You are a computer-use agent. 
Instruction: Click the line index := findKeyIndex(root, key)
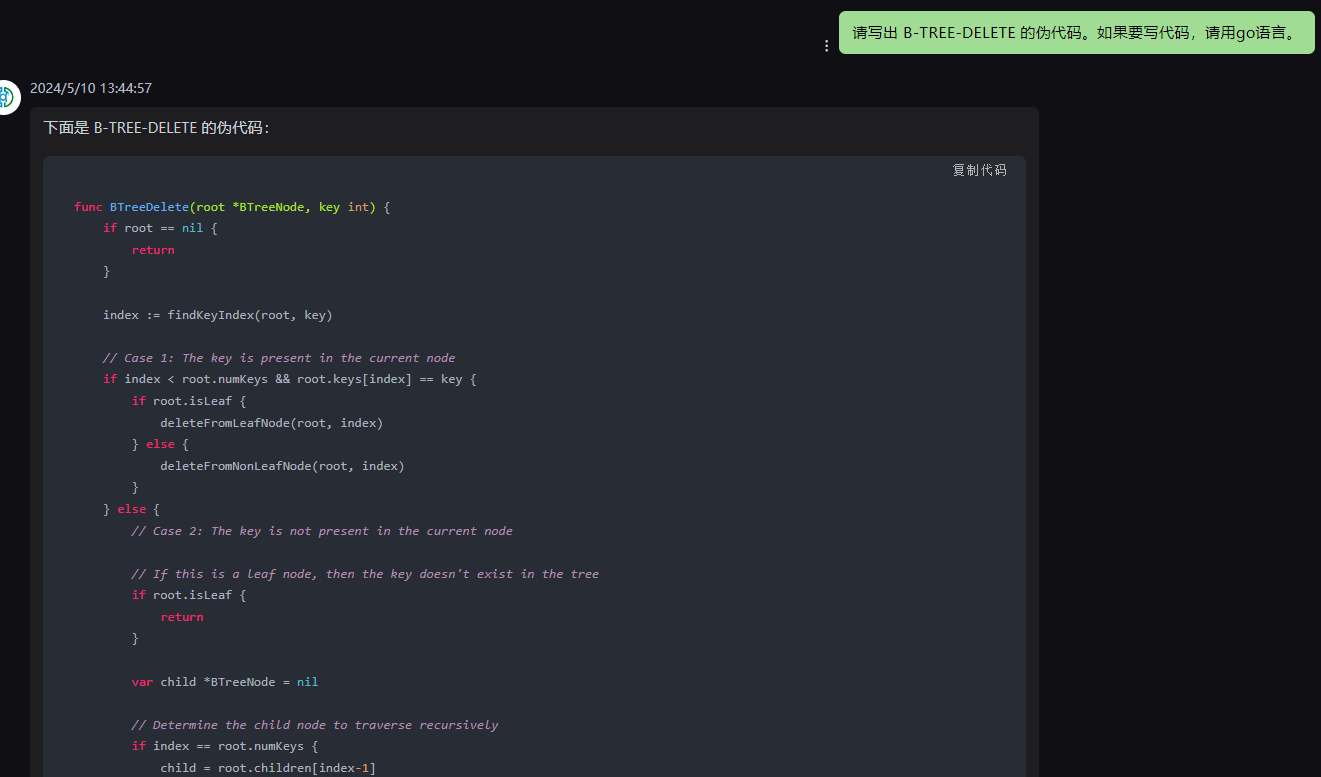pyautogui.click(x=218, y=315)
